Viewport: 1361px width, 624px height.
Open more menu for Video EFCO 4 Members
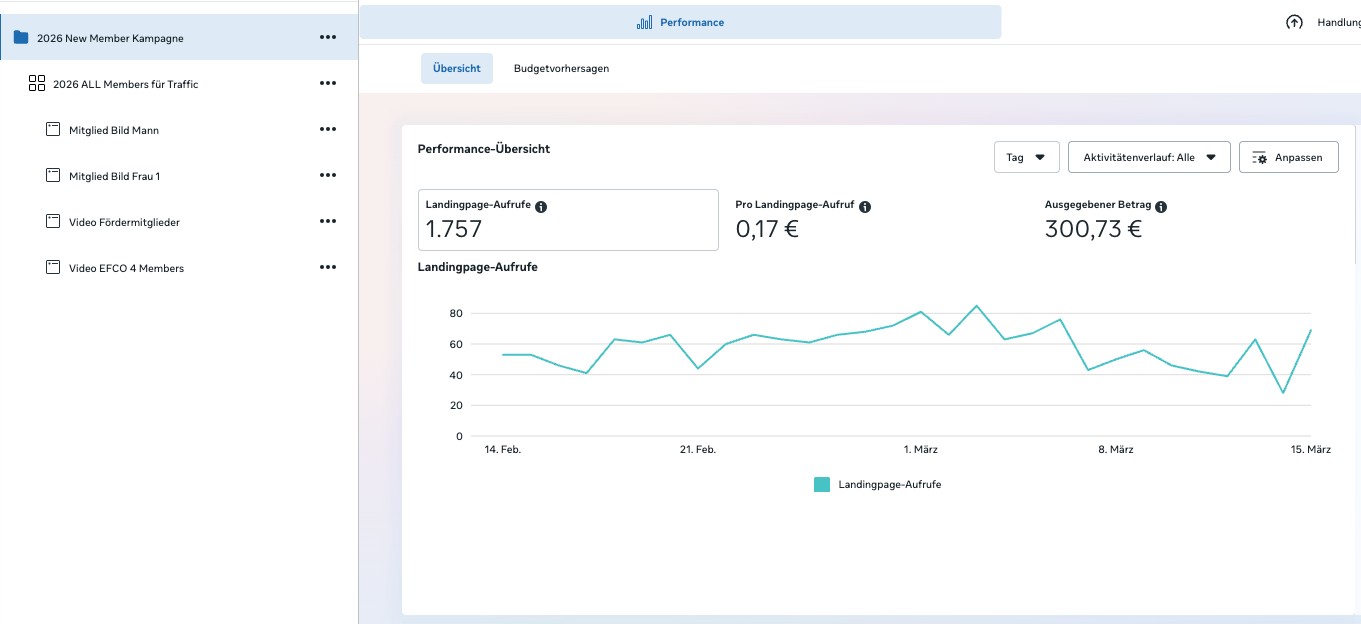coord(328,268)
